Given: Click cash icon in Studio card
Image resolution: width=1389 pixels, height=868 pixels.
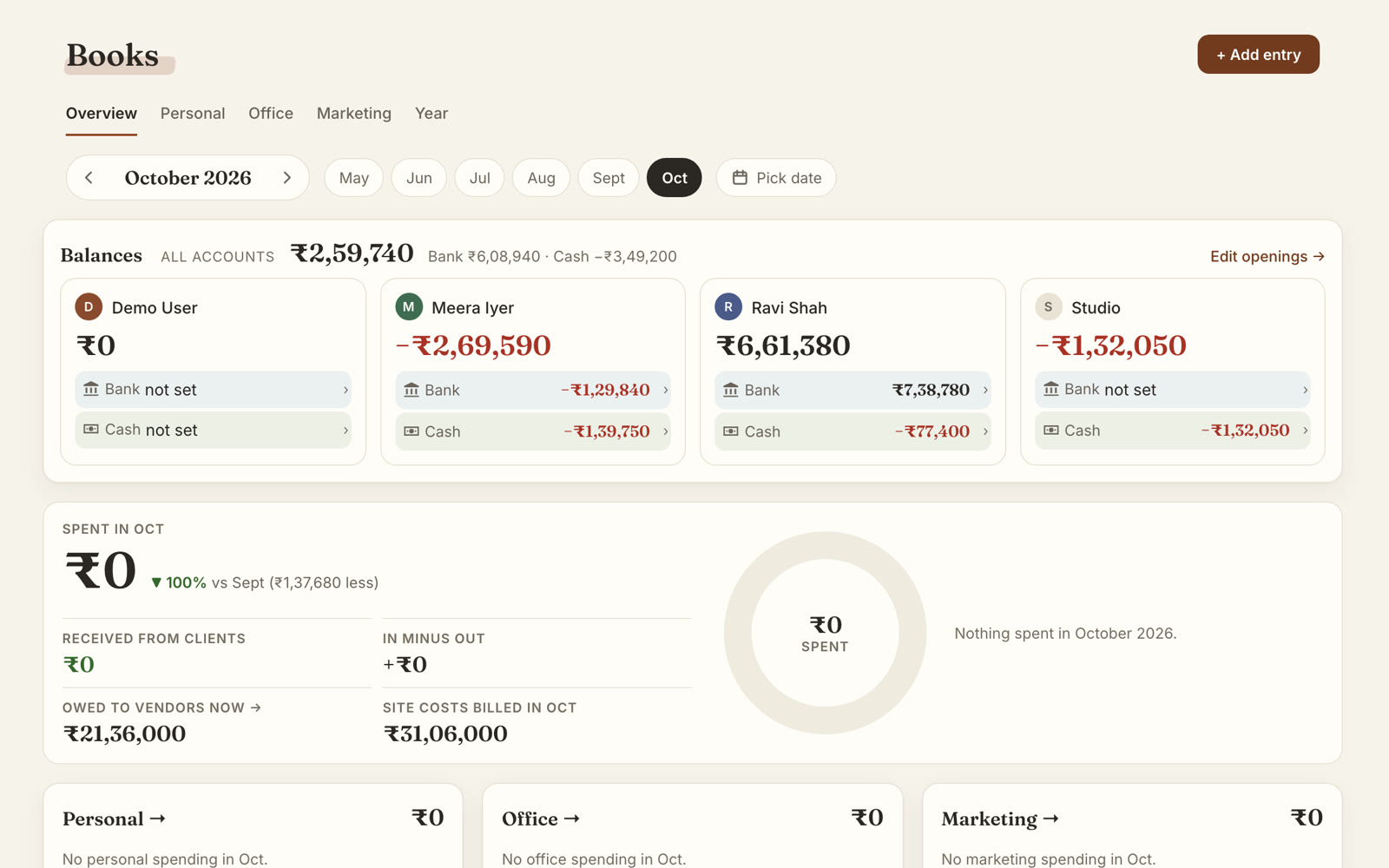Looking at the screenshot, I should [1051, 431].
